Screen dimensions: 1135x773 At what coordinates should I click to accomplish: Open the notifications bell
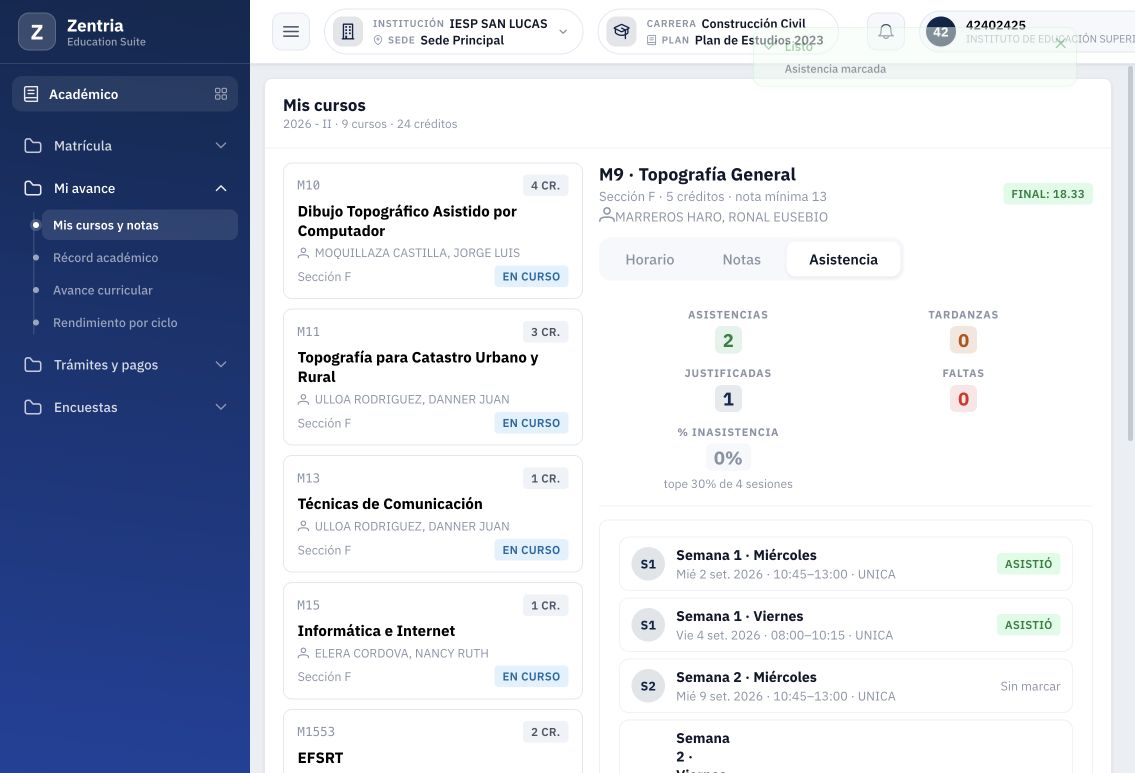(x=885, y=32)
